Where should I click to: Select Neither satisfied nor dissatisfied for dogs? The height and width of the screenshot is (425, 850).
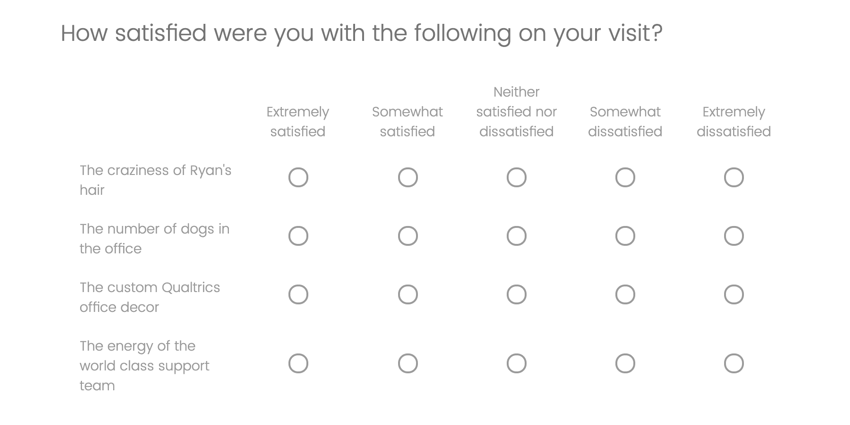tap(516, 236)
